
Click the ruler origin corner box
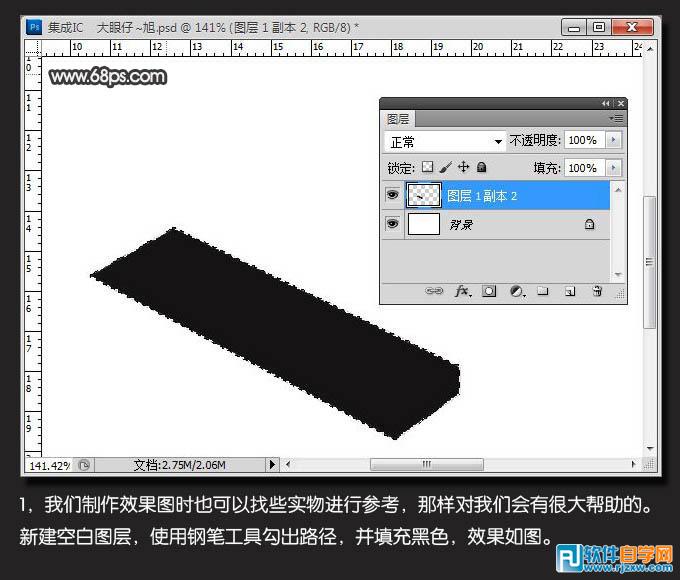click(33, 48)
